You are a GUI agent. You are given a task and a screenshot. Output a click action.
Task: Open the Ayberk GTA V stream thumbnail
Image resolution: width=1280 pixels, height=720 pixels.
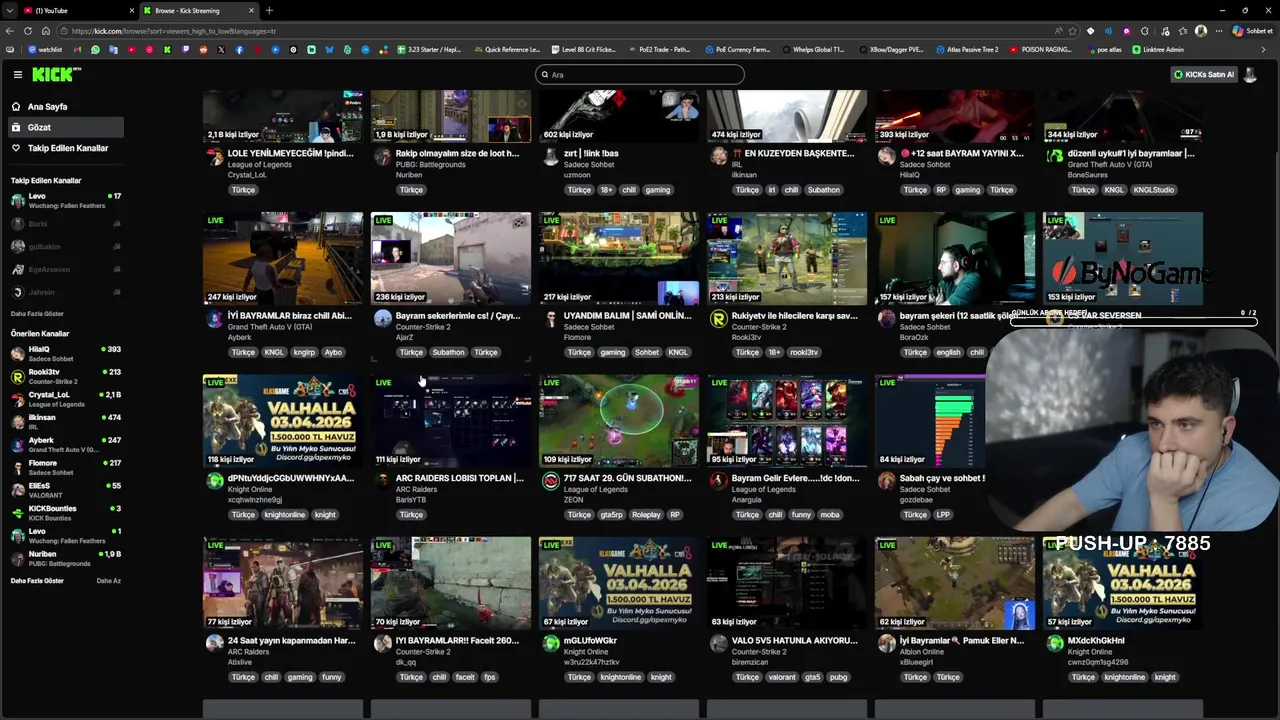283,258
